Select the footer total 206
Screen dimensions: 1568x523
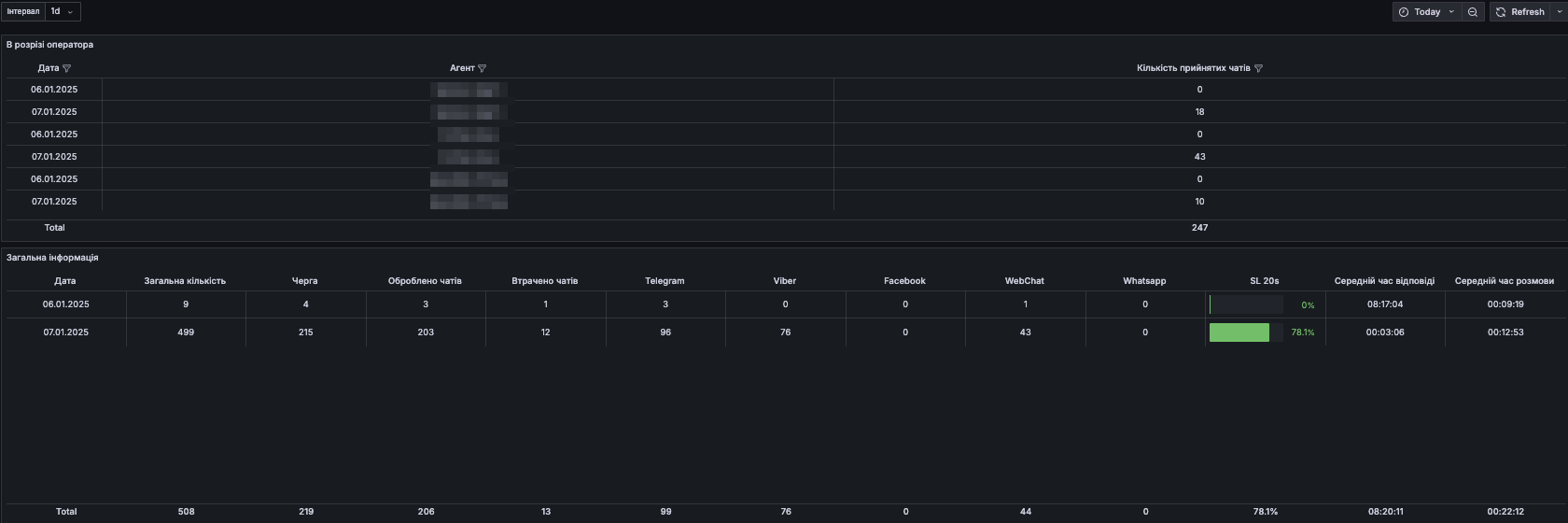(x=426, y=512)
